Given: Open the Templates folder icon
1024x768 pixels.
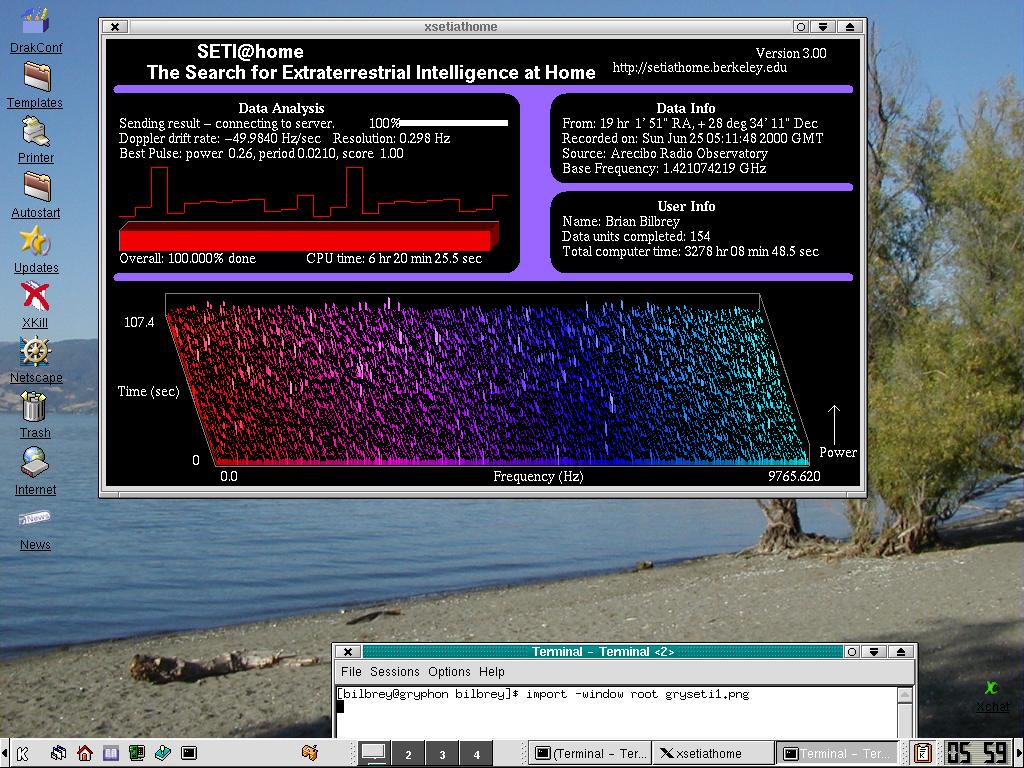Looking at the screenshot, I should (x=36, y=78).
